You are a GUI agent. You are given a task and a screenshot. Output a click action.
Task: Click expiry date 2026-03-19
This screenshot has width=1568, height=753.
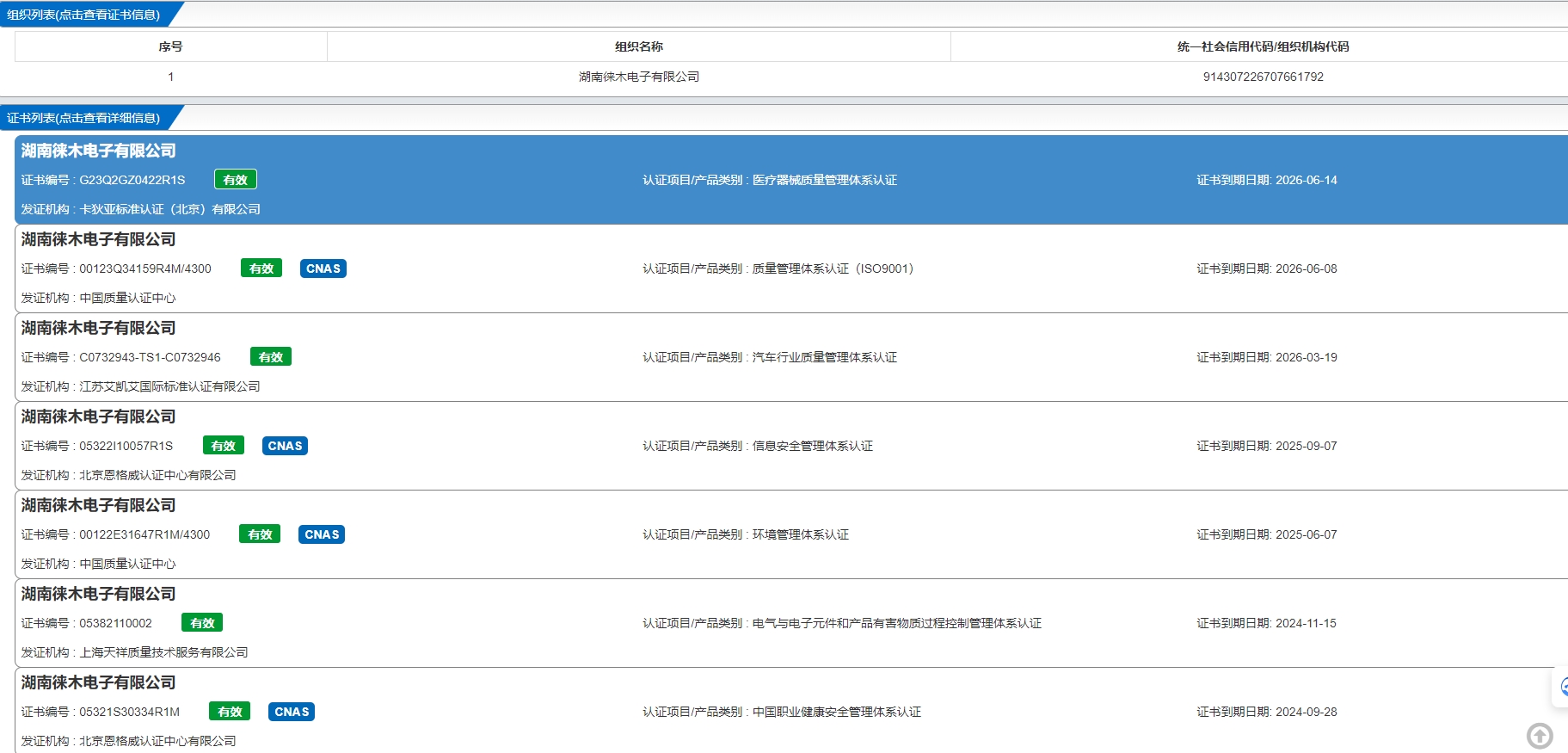[1307, 357]
